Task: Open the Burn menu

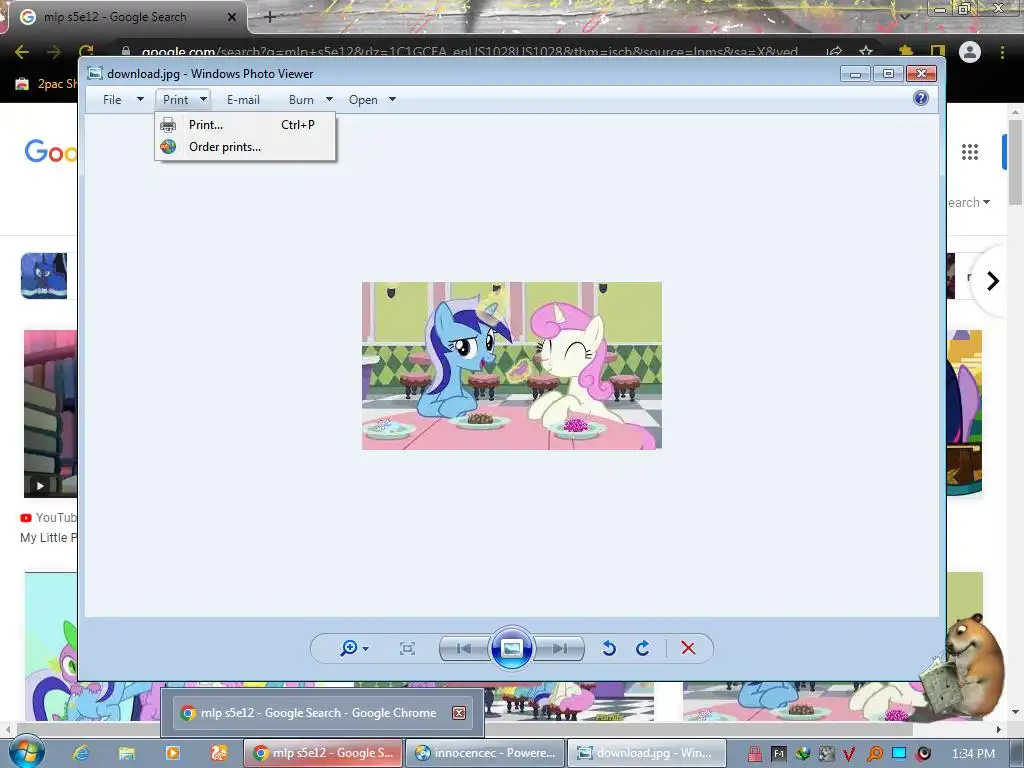Action: click(x=301, y=100)
